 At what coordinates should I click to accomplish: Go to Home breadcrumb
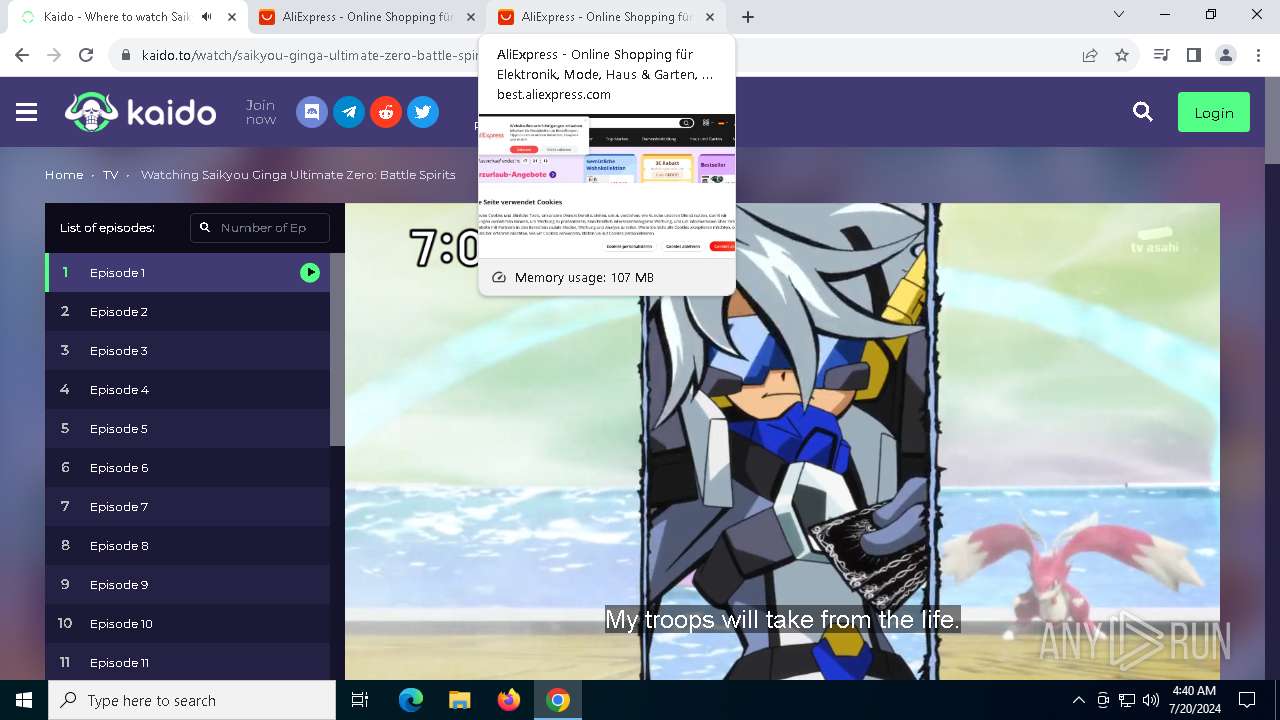coord(64,175)
